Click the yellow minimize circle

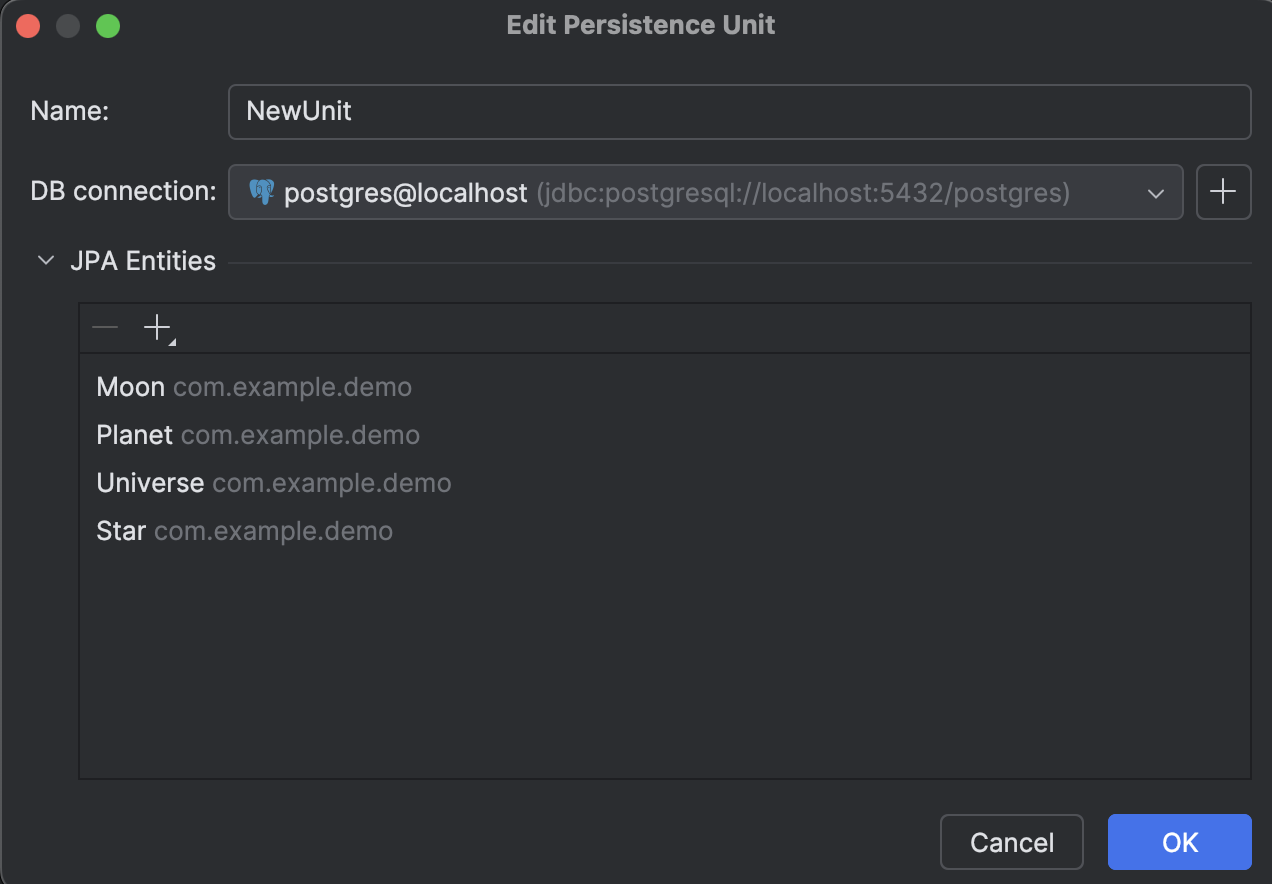tap(67, 25)
